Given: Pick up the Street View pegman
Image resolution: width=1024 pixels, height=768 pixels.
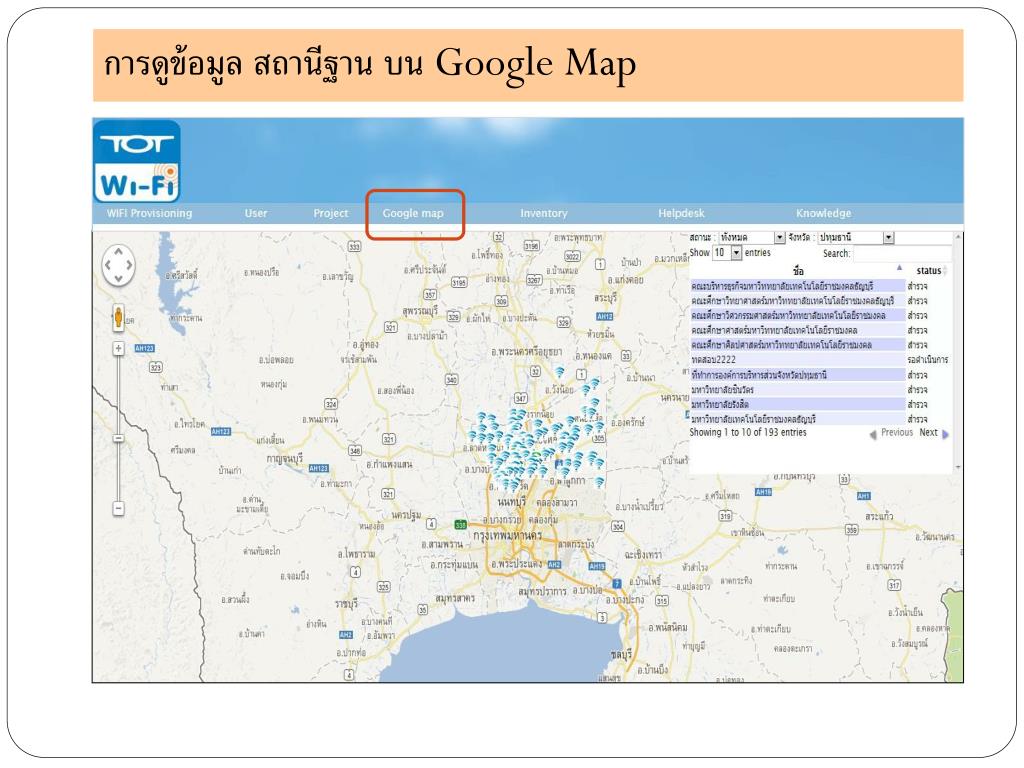Looking at the screenshot, I should tap(118, 317).
